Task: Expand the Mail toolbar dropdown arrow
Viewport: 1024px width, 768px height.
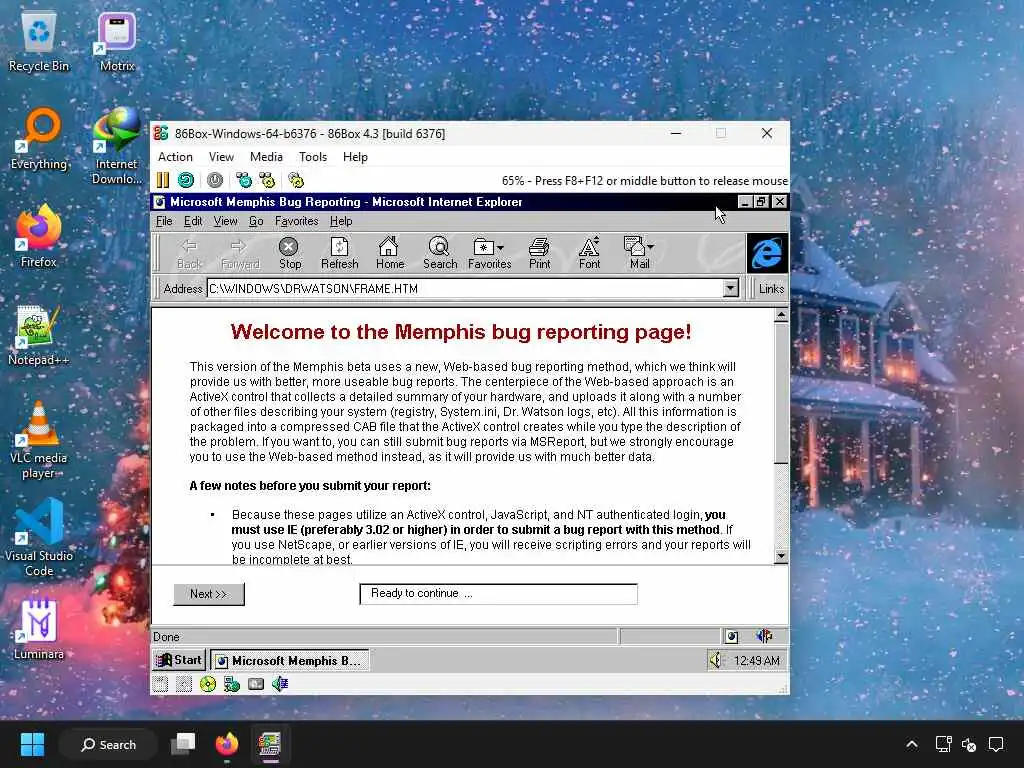Action: 650,247
